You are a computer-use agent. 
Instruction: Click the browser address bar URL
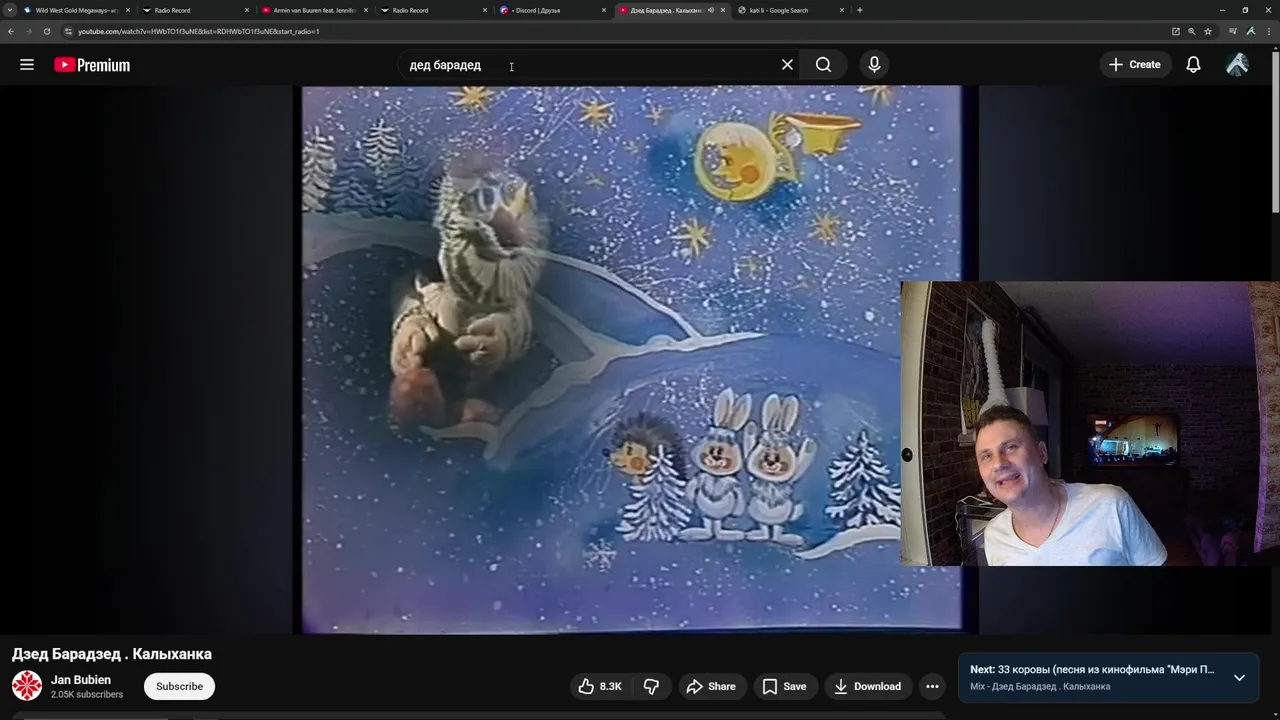pos(198,31)
